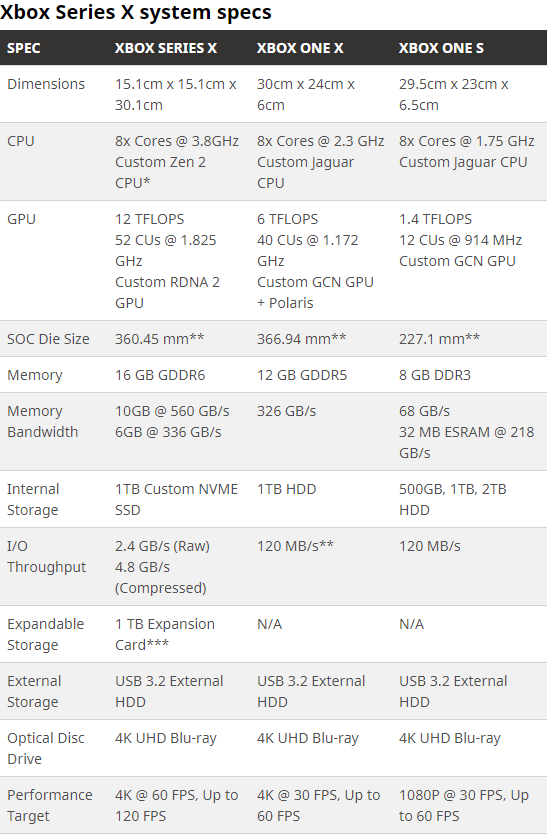Select the 12 TFLOPS GPU cell
Viewport: 551px width, 839px height.
click(x=167, y=261)
